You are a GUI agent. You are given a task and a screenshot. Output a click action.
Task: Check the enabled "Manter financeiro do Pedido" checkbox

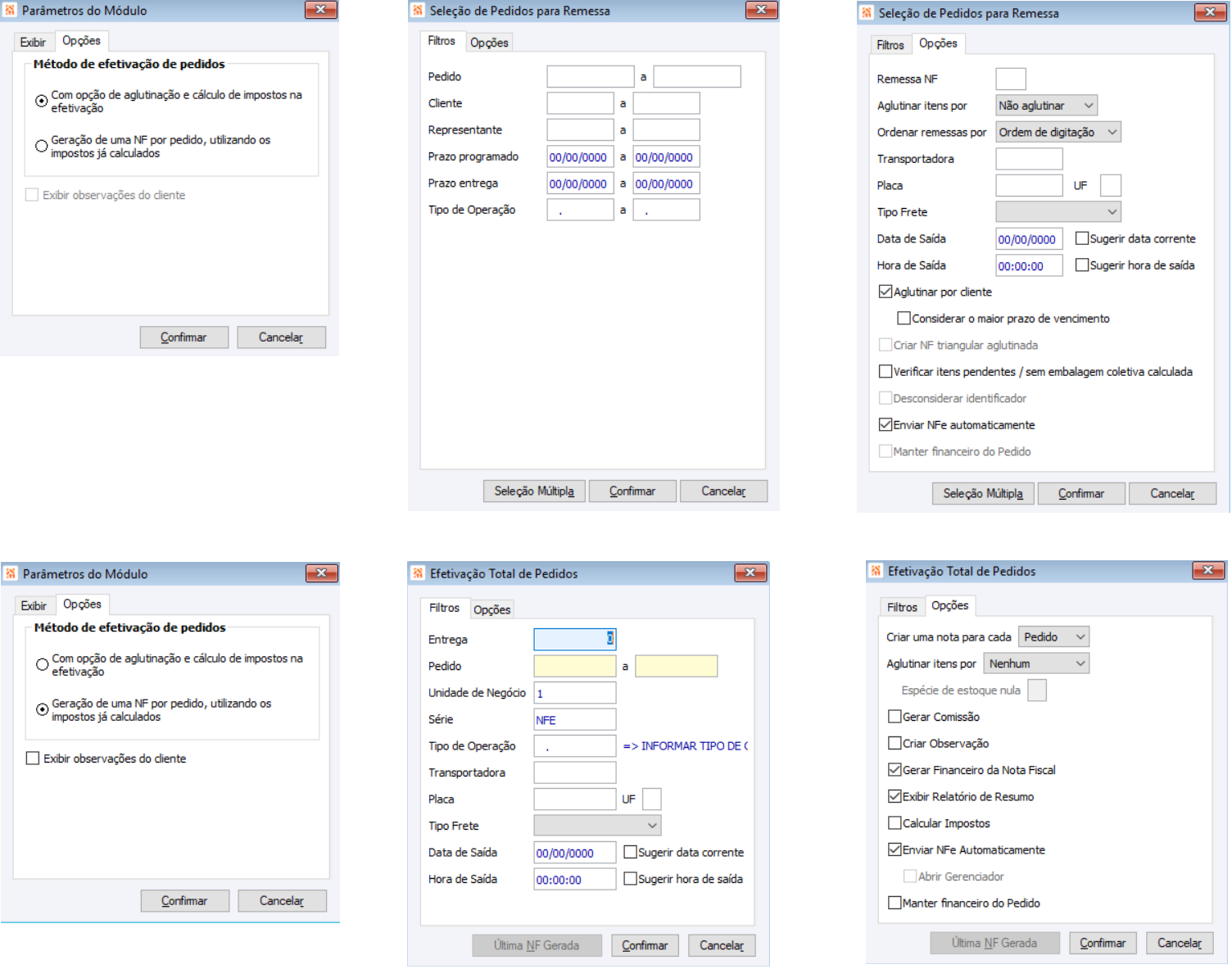(895, 903)
